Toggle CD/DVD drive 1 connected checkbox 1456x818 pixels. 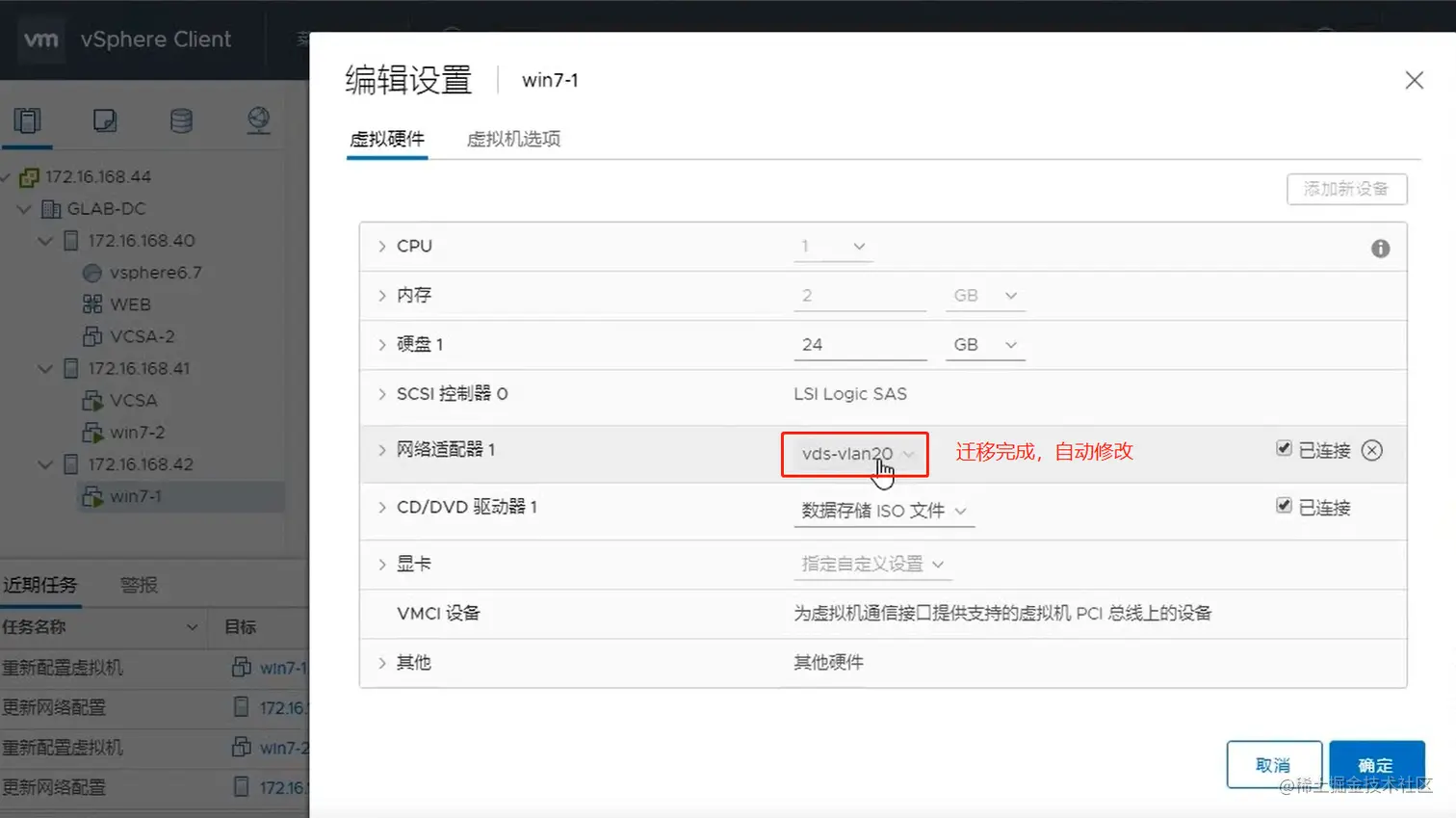1284,505
